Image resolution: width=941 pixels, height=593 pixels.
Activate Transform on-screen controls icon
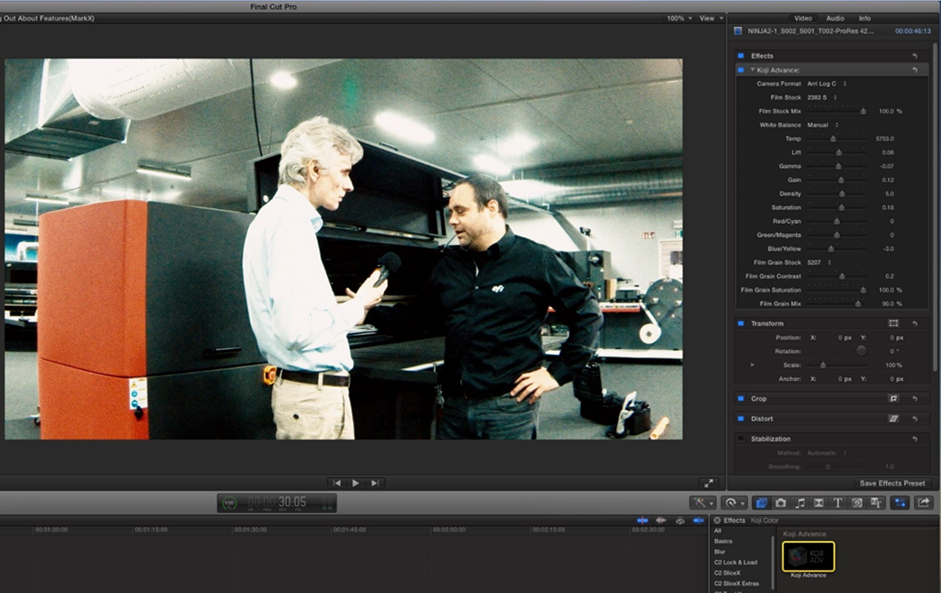coord(893,324)
